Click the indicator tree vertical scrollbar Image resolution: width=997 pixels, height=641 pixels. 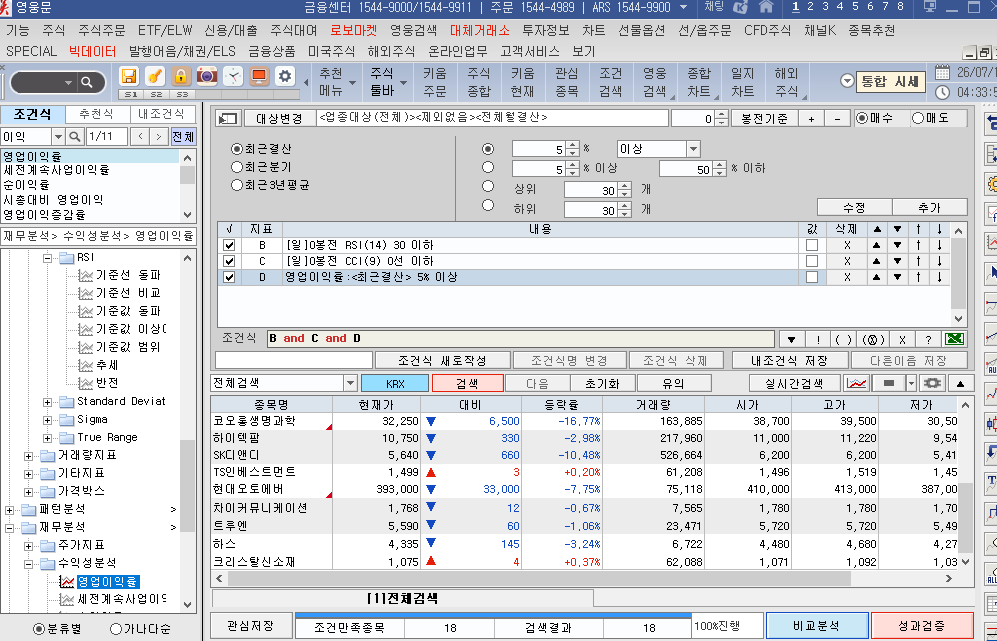(187, 486)
